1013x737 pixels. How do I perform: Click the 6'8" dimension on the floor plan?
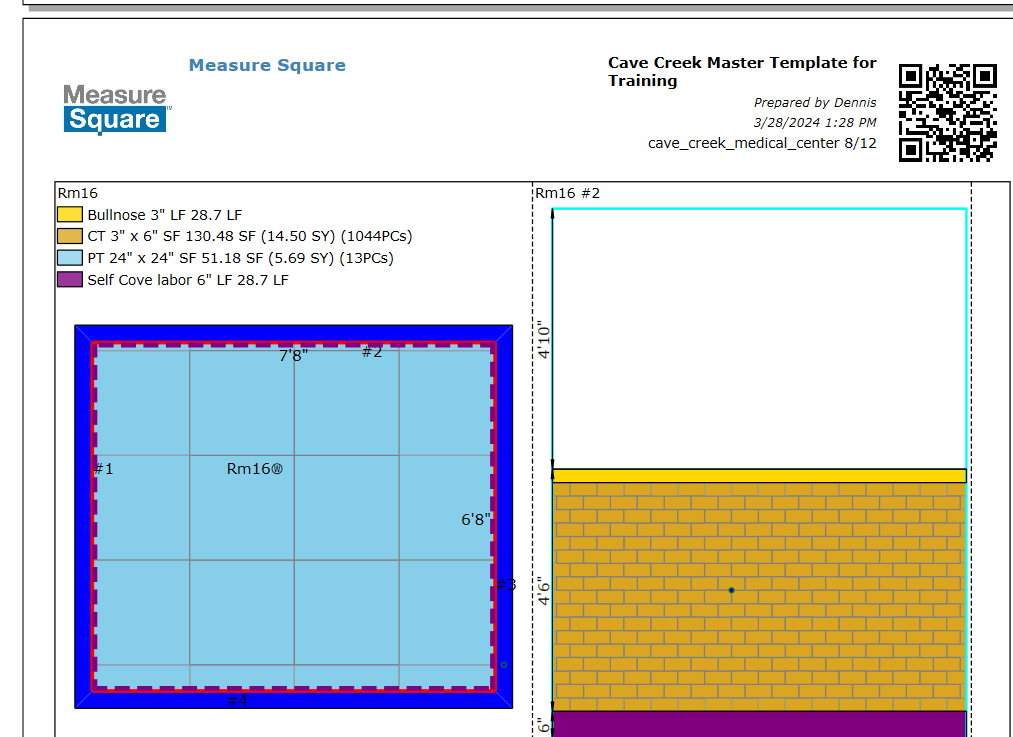[476, 519]
